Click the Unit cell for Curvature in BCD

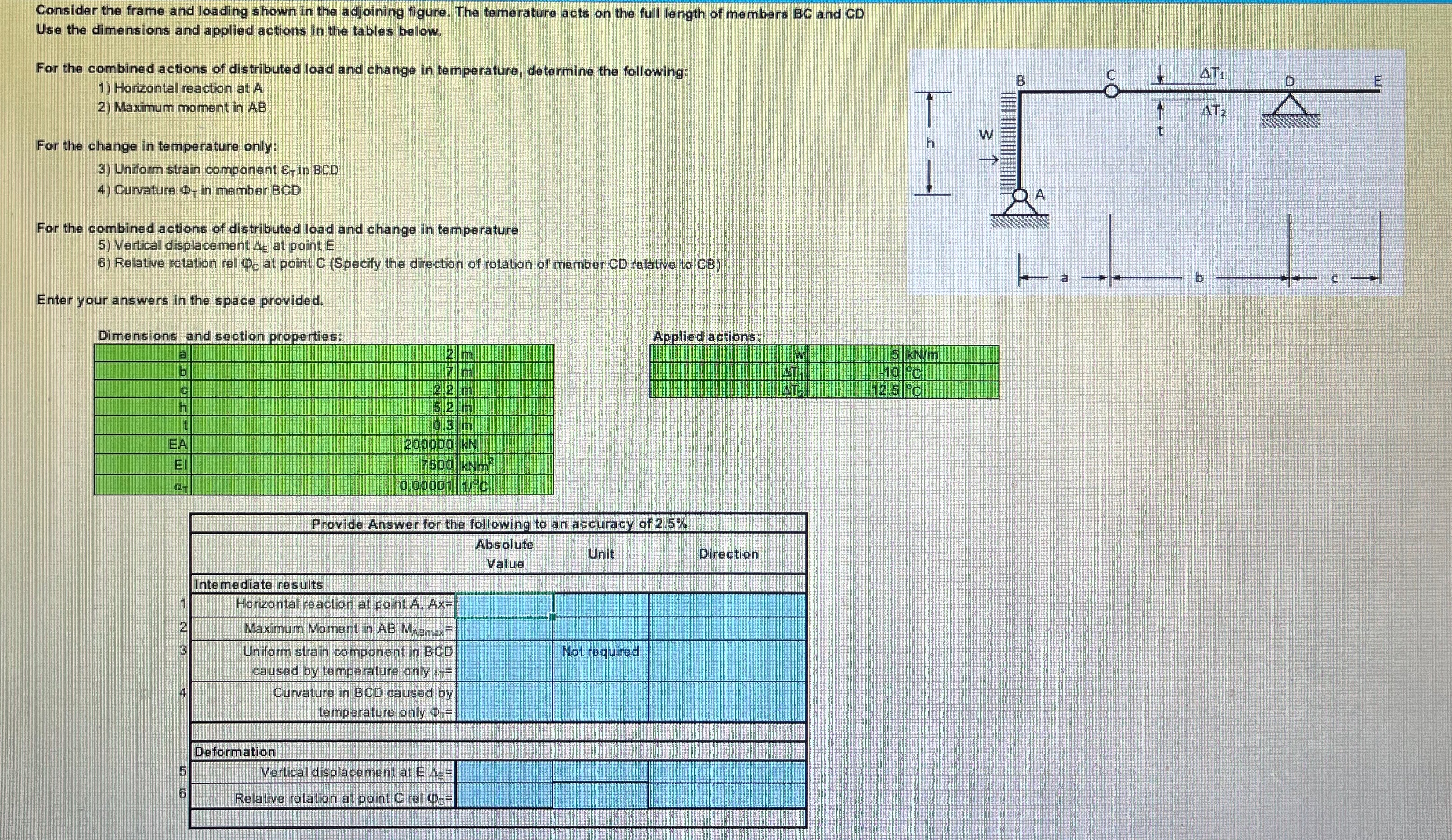coord(600,702)
